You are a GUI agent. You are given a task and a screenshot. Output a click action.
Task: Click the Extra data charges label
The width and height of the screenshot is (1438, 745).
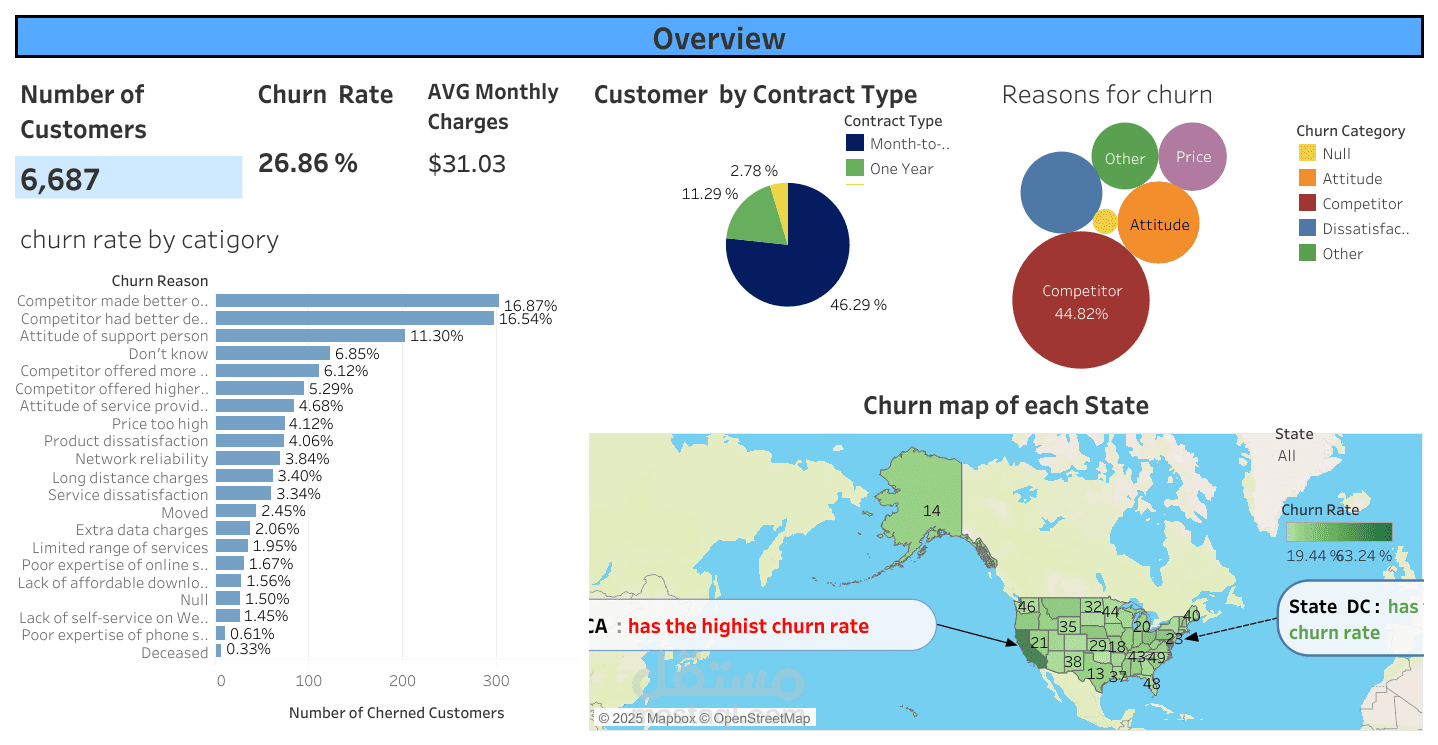point(142,530)
